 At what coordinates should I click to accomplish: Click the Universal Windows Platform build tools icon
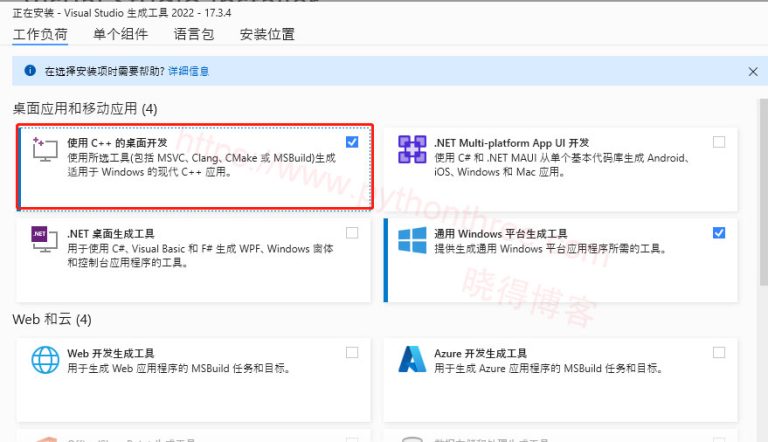pos(413,240)
